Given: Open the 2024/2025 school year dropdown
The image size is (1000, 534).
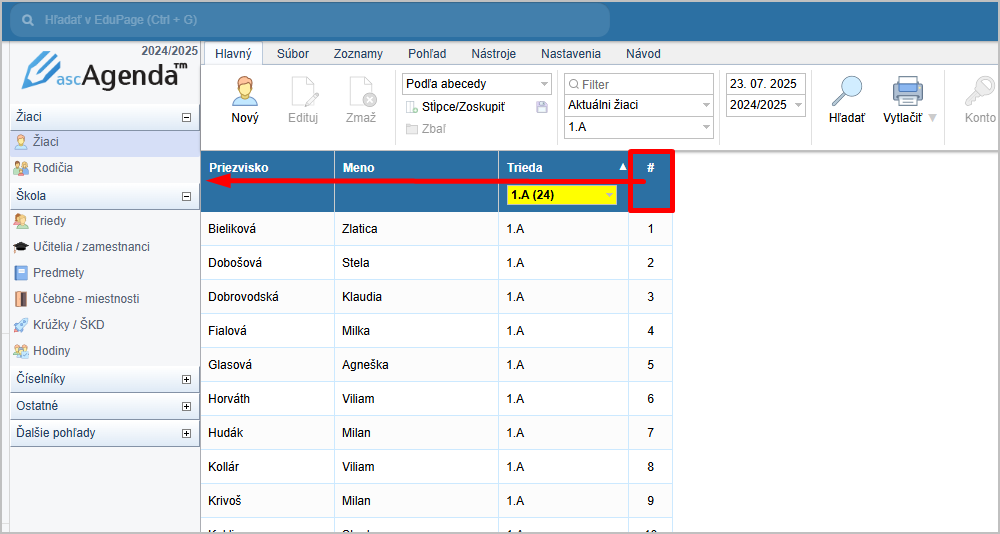Looking at the screenshot, I should tap(766, 105).
